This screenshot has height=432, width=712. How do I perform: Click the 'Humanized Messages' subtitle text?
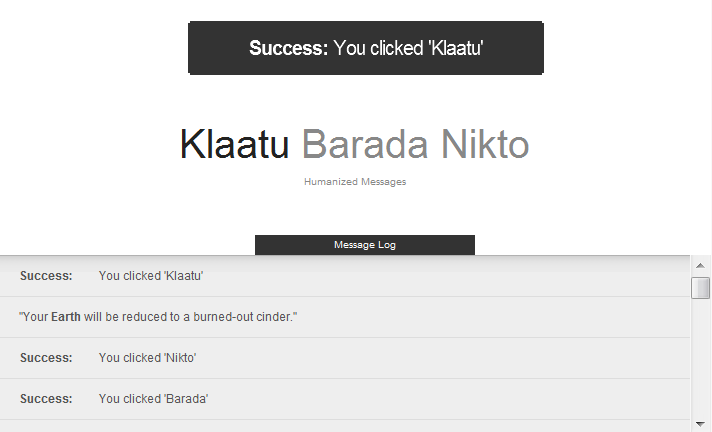355,182
